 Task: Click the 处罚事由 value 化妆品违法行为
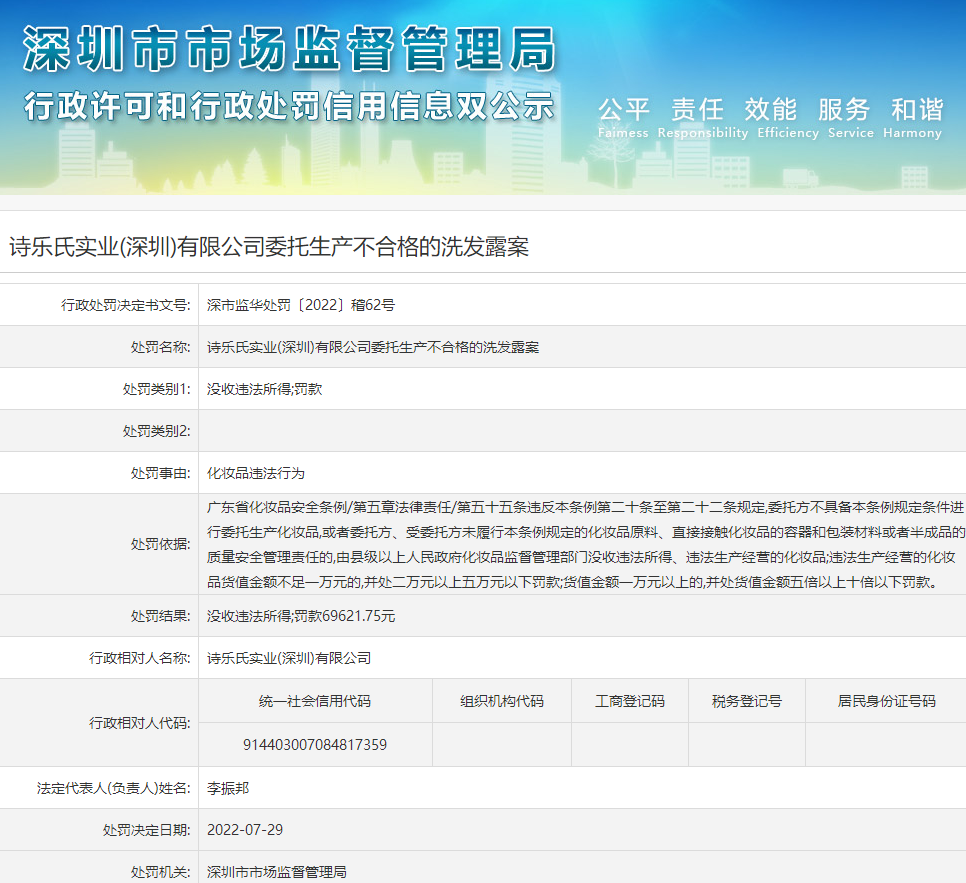coord(256,473)
